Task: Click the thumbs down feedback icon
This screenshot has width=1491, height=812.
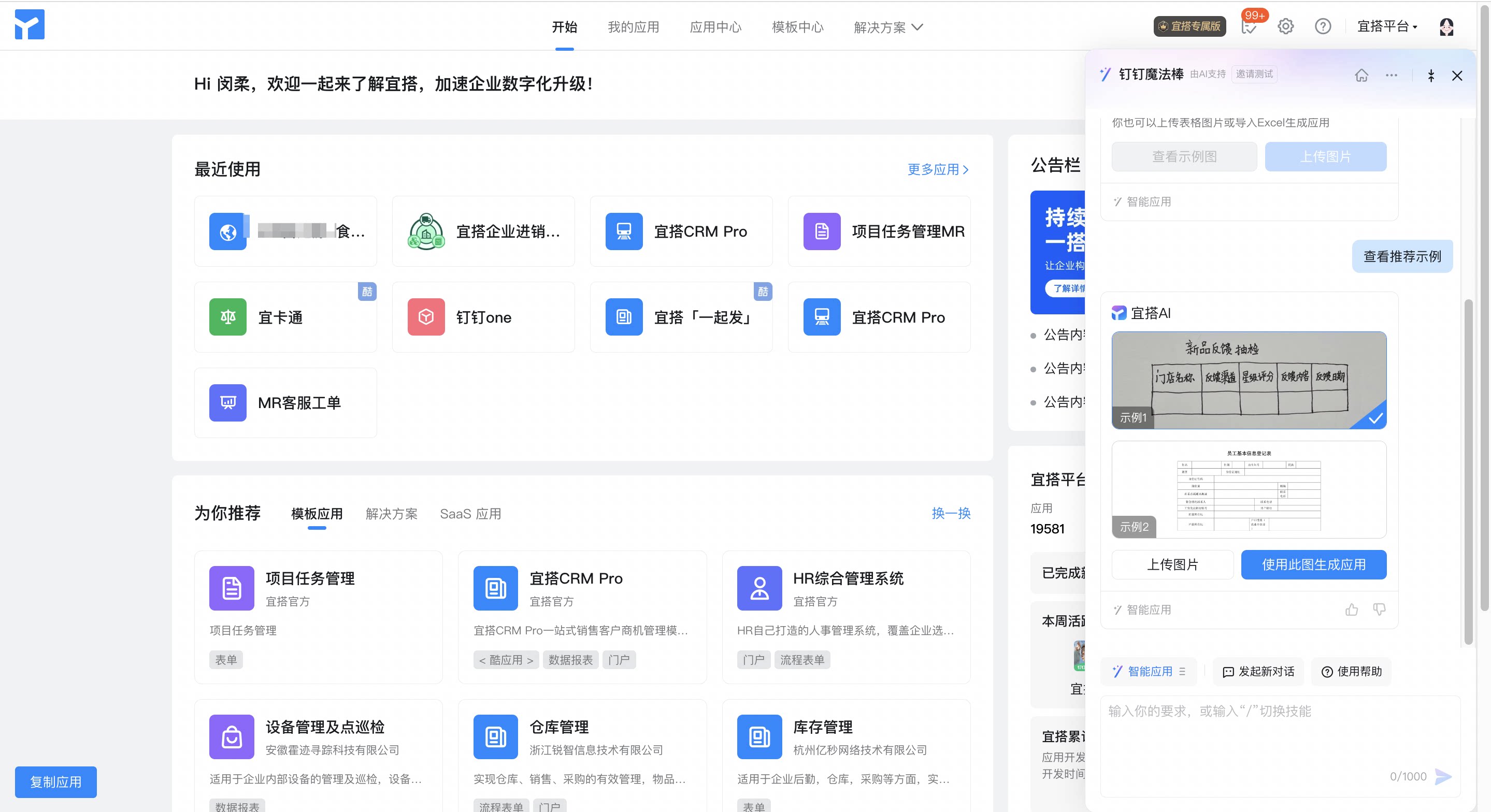Action: click(x=1379, y=610)
